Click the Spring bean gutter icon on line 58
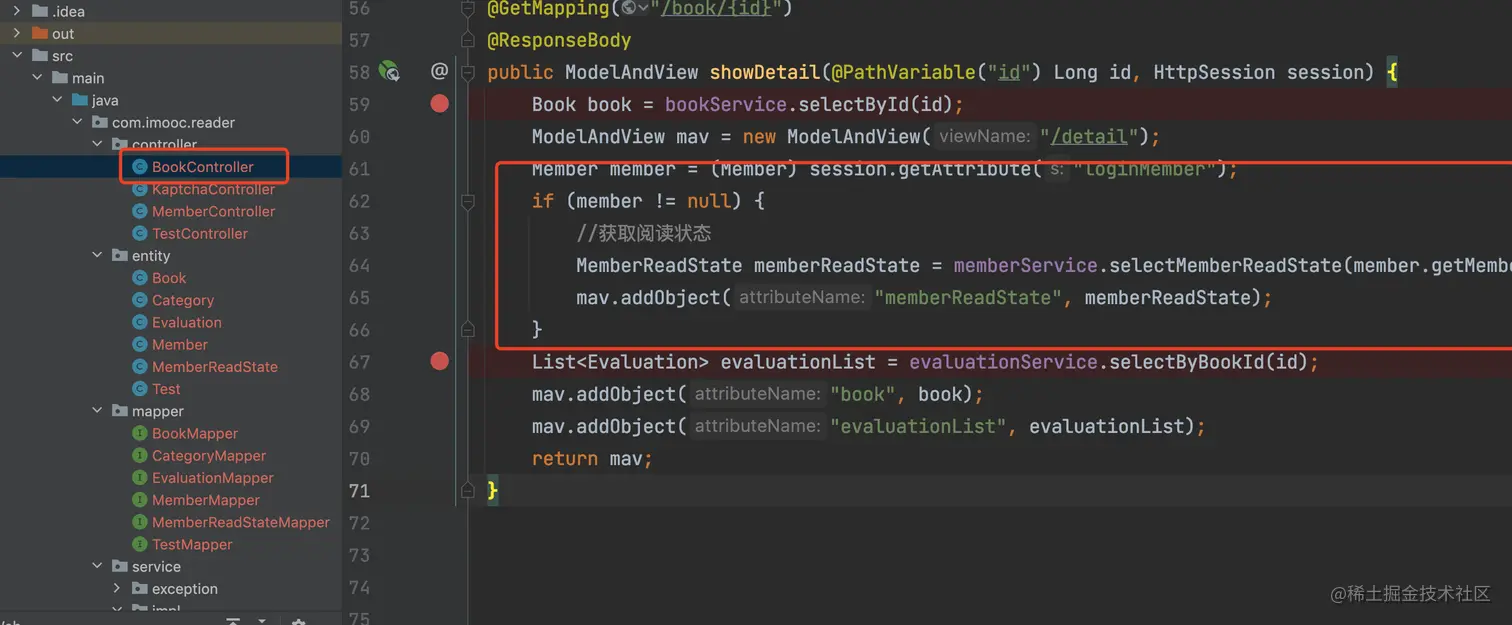This screenshot has height=625, width=1512. point(389,72)
